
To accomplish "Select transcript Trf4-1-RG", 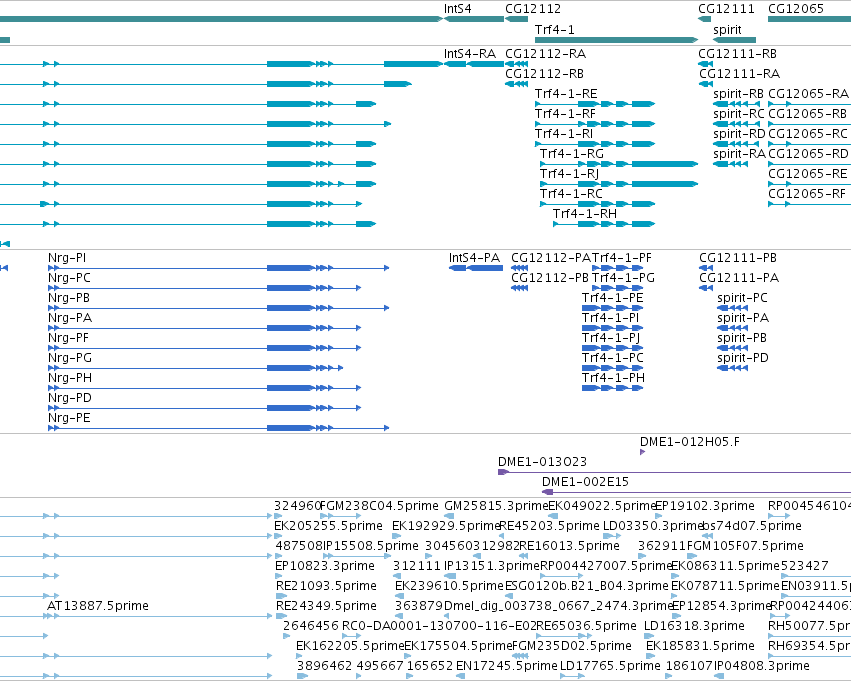I will pyautogui.click(x=571, y=154).
